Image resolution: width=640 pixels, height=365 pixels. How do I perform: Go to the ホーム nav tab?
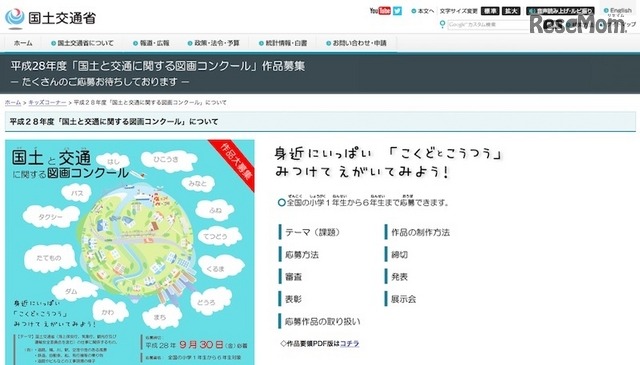(23, 43)
